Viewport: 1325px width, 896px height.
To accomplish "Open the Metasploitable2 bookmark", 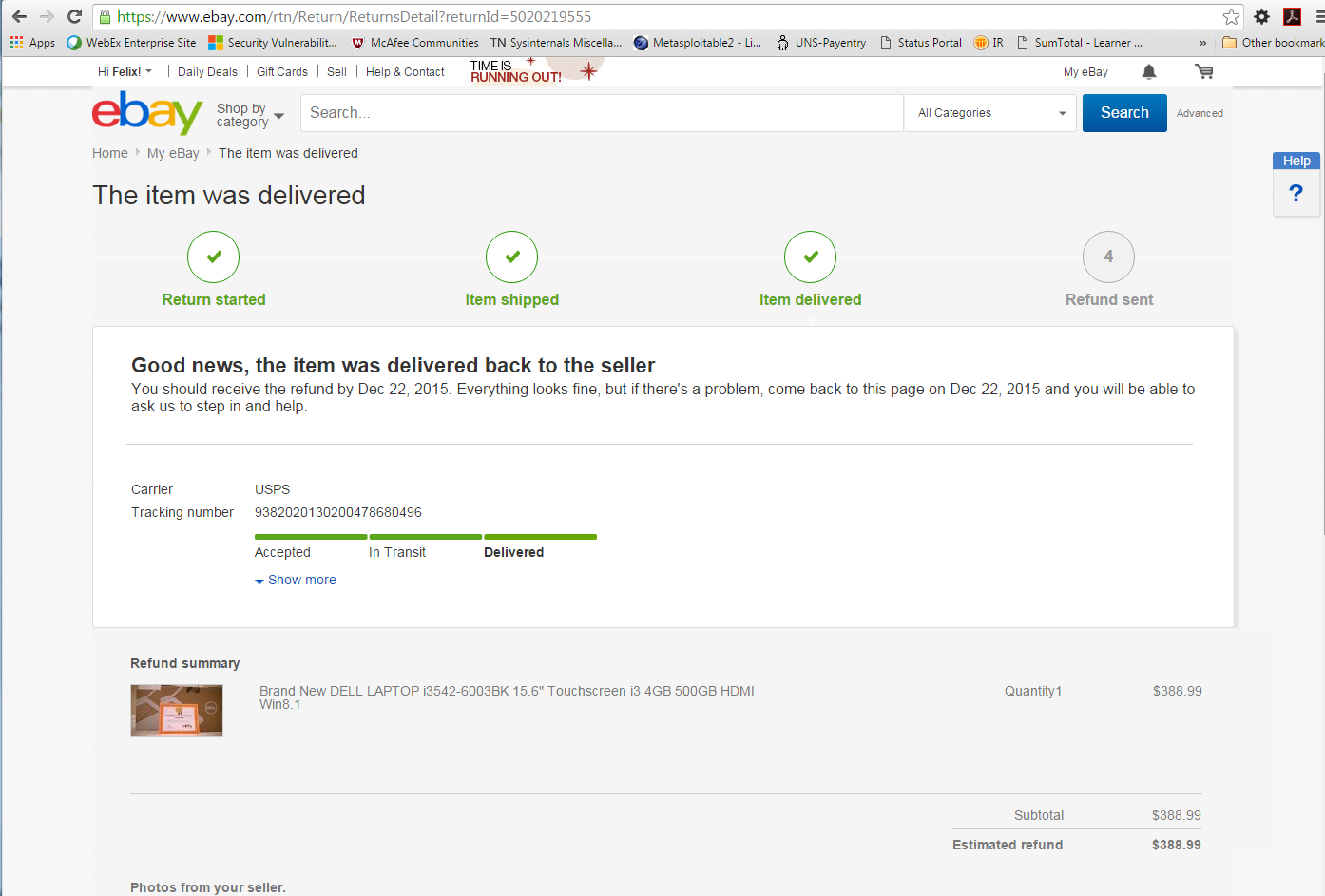I will click(x=698, y=43).
